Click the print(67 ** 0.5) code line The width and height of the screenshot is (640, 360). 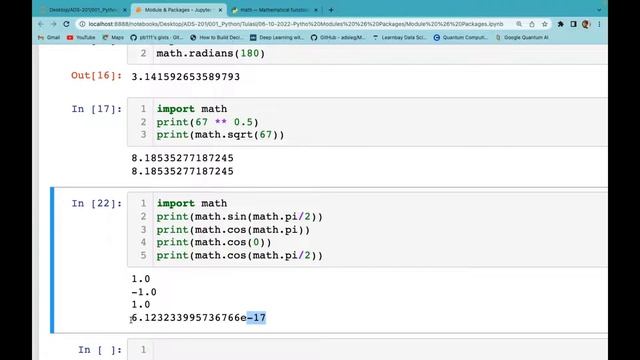(207, 122)
